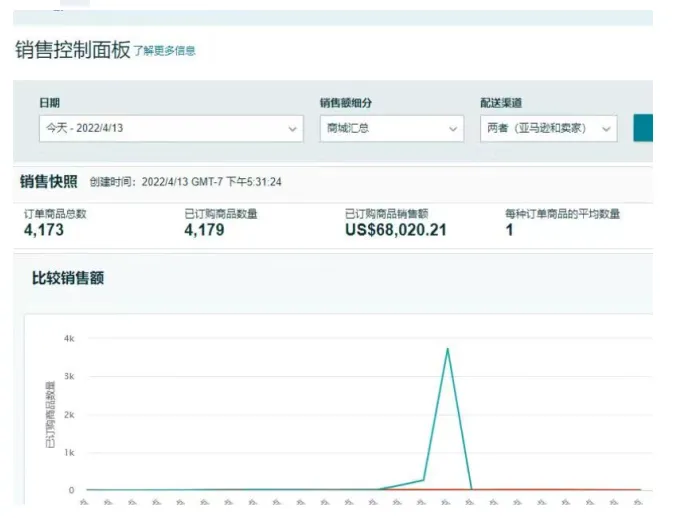The width and height of the screenshot is (677, 520).
Task: Click the chart's green line peak
Action: pyautogui.click(x=448, y=349)
